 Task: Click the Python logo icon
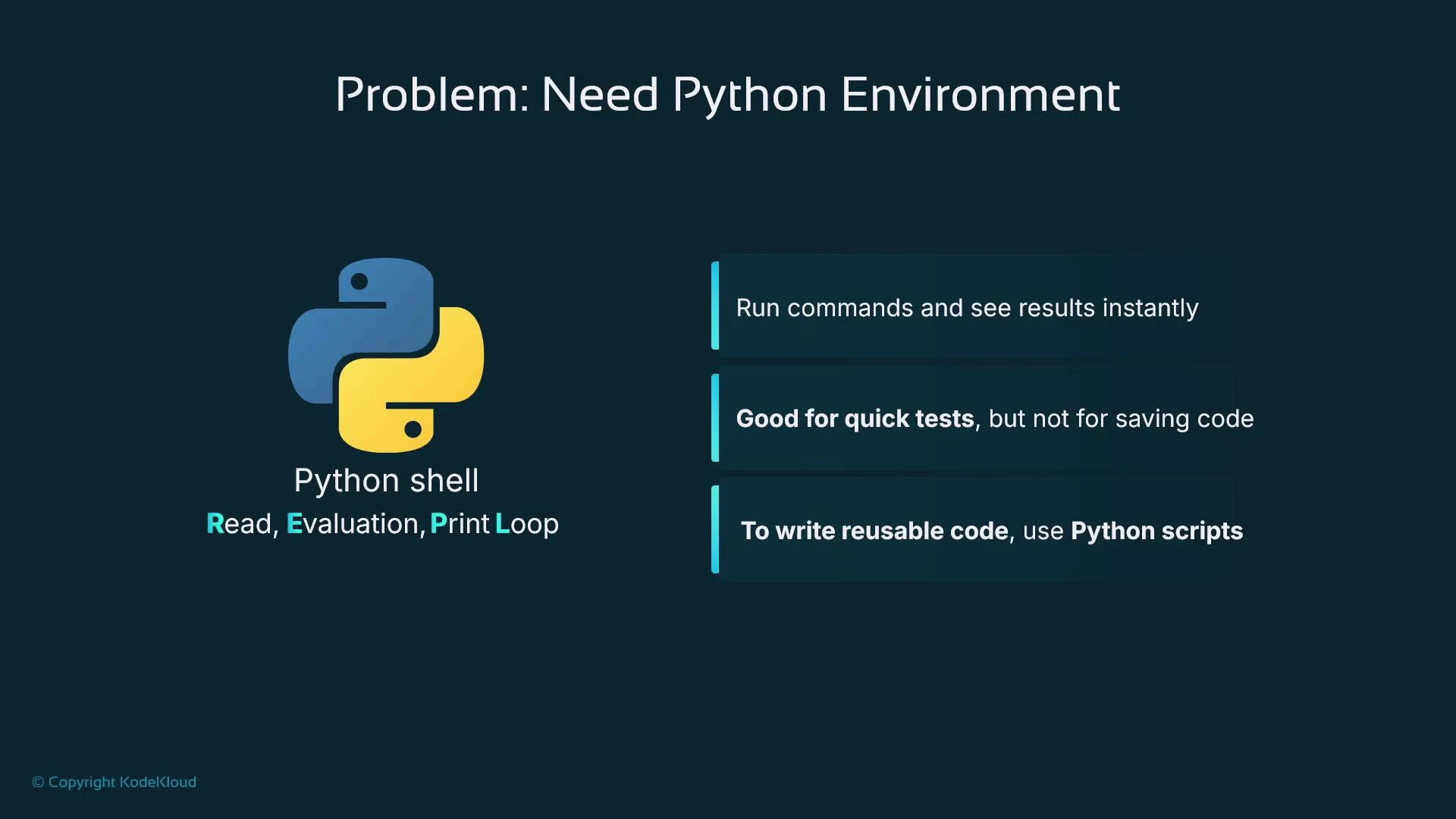pos(386,355)
